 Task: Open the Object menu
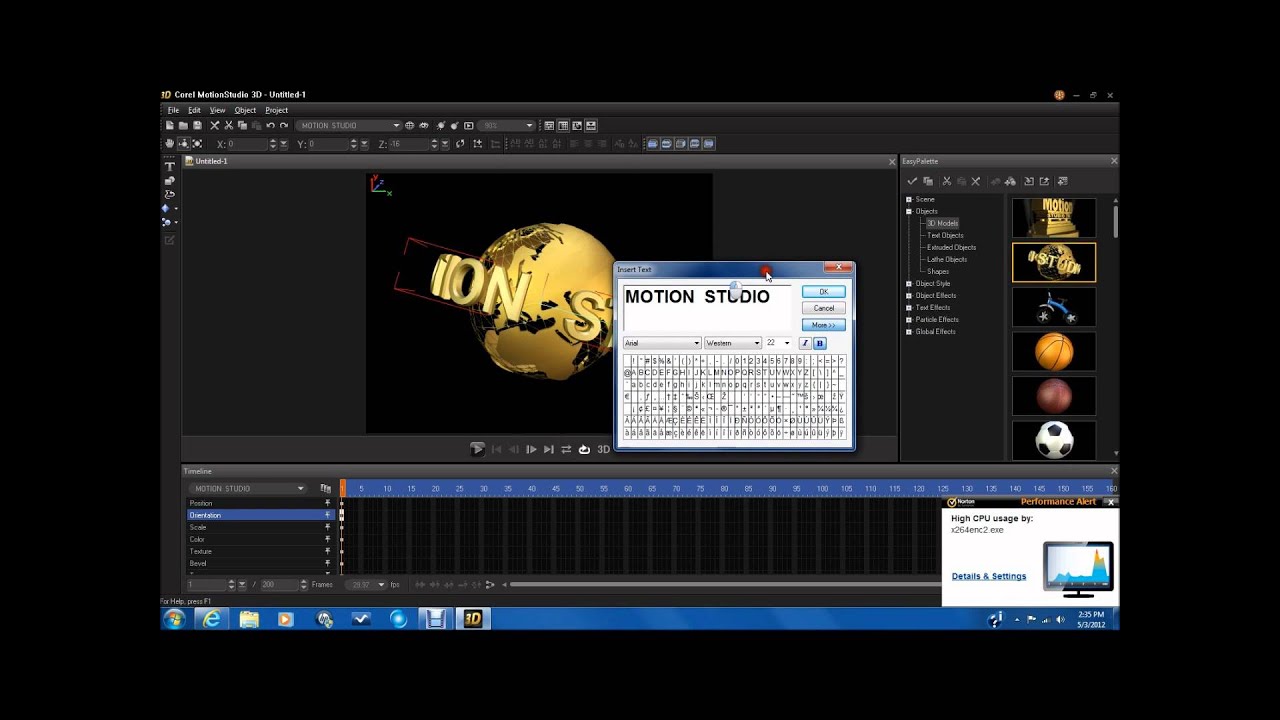point(245,110)
